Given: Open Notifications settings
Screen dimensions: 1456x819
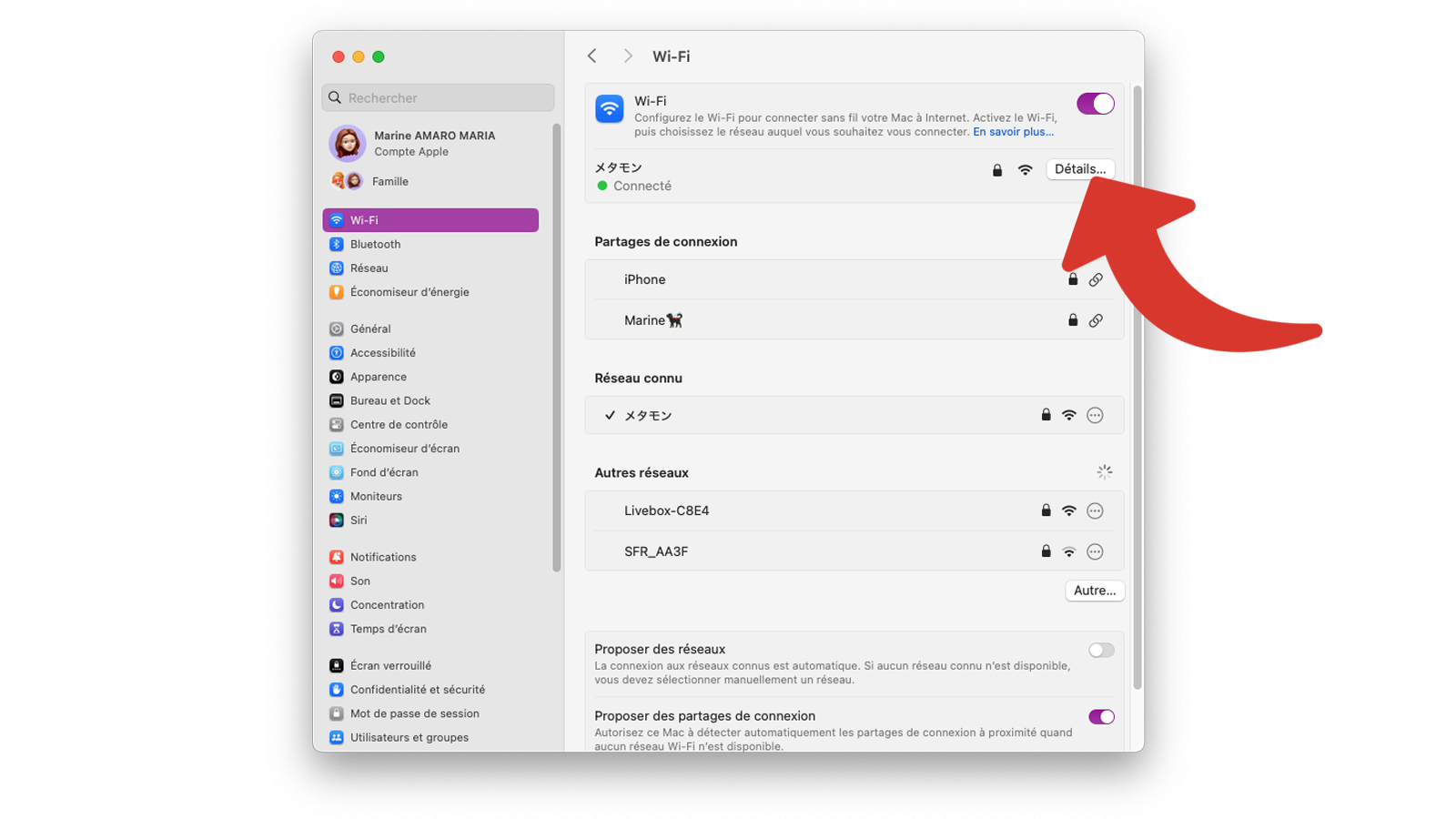Looking at the screenshot, I should point(383,556).
